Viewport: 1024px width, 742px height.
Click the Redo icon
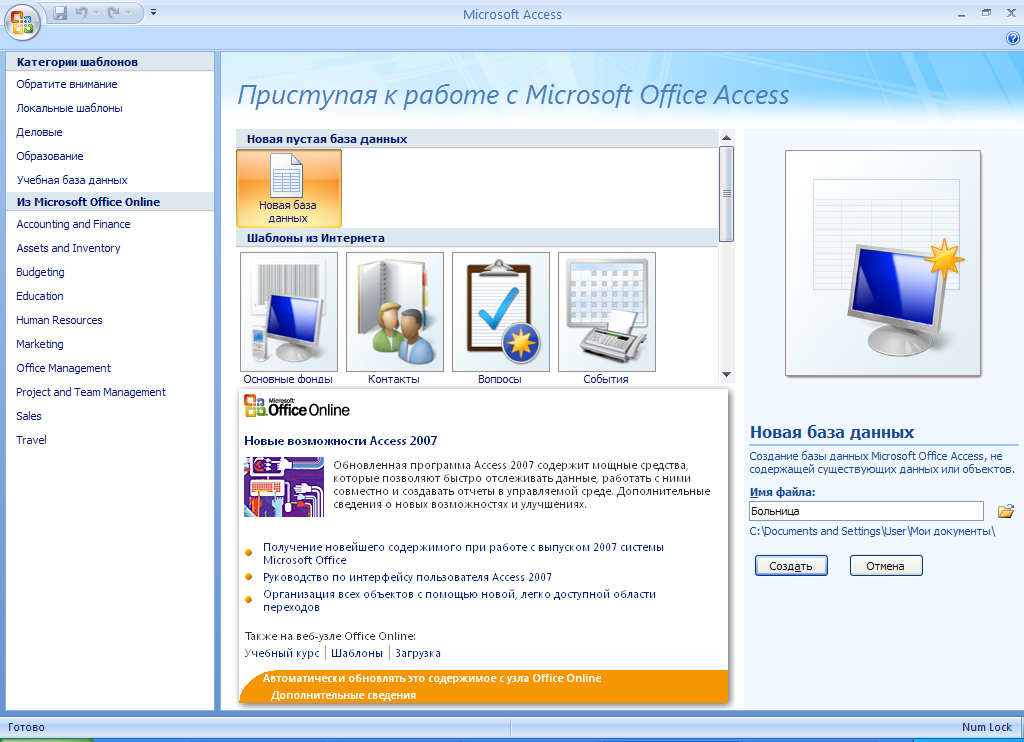click(x=114, y=12)
